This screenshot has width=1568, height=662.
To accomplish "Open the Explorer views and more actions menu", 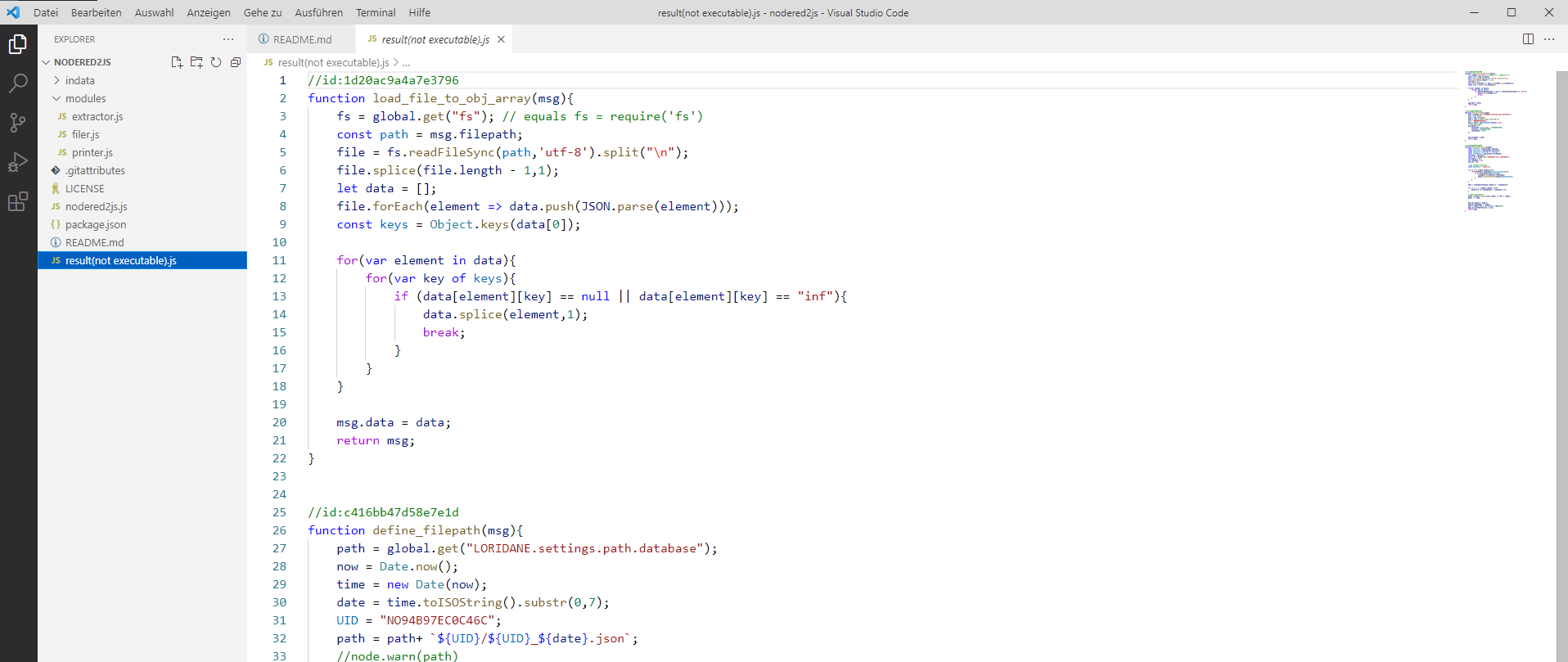I will [228, 39].
